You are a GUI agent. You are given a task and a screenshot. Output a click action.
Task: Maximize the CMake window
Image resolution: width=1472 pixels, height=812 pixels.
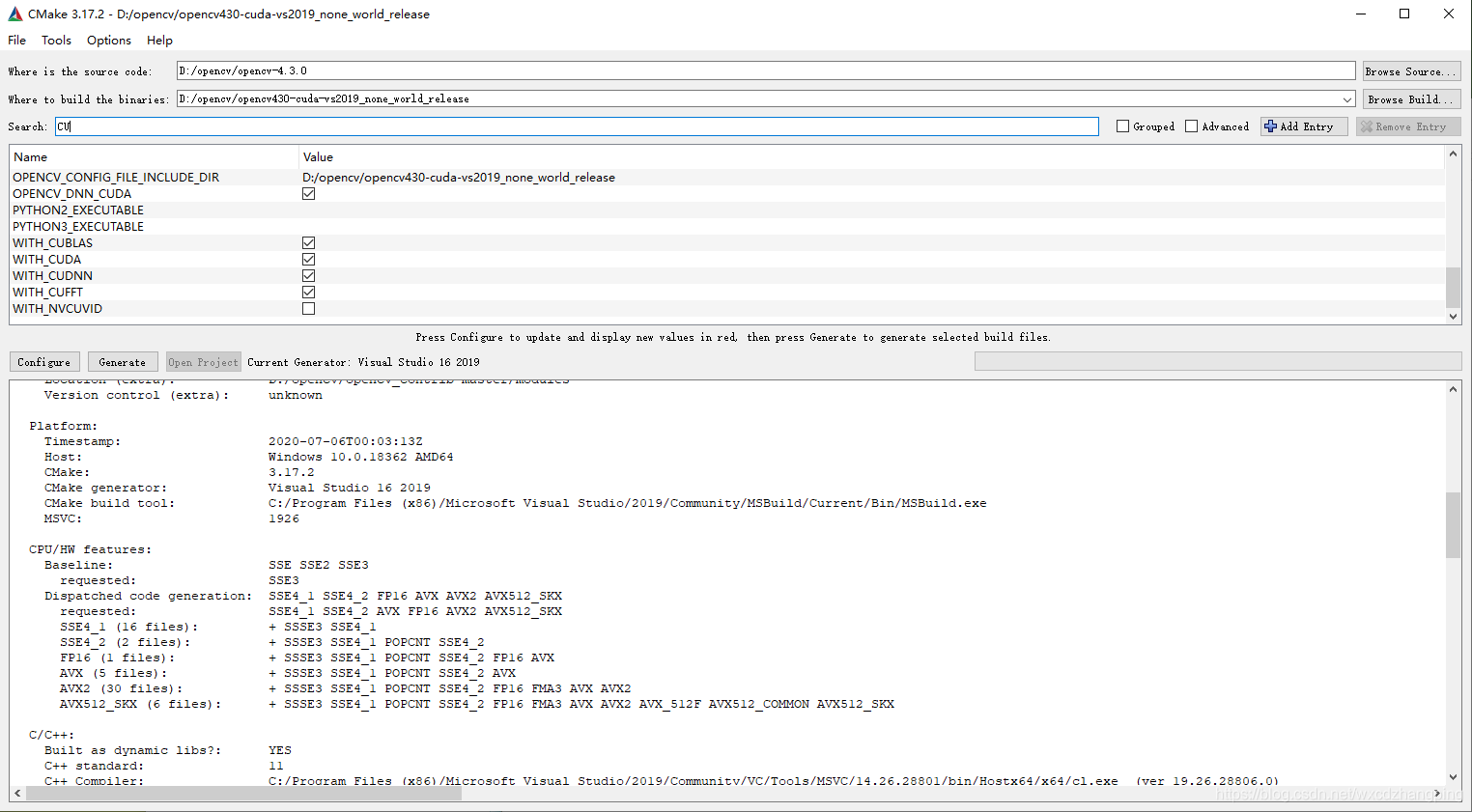click(1404, 14)
